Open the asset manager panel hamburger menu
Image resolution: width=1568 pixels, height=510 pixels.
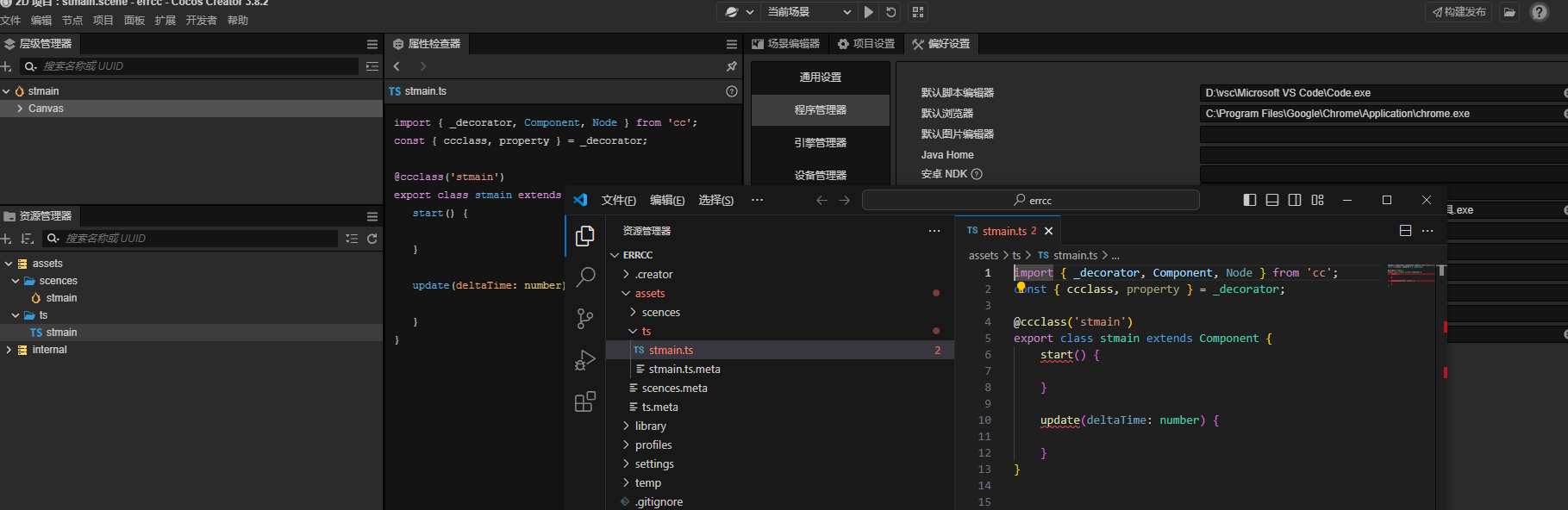[x=372, y=216]
